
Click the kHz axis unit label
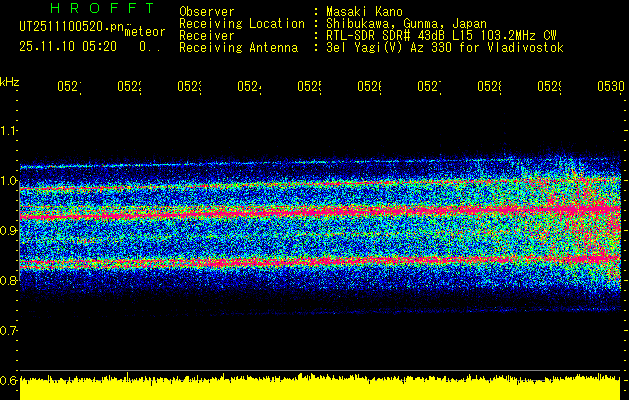[10, 83]
